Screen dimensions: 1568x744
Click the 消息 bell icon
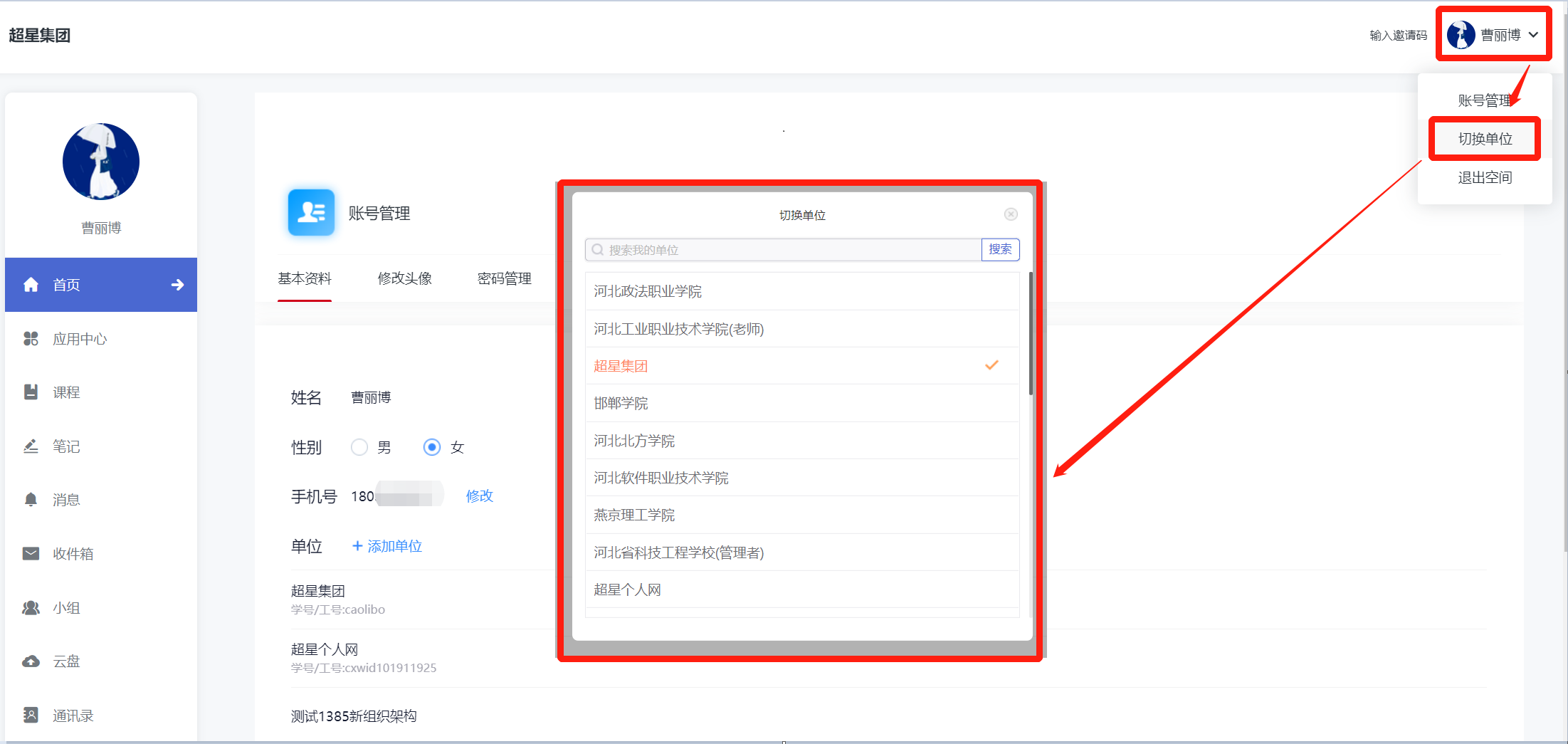pos(31,500)
